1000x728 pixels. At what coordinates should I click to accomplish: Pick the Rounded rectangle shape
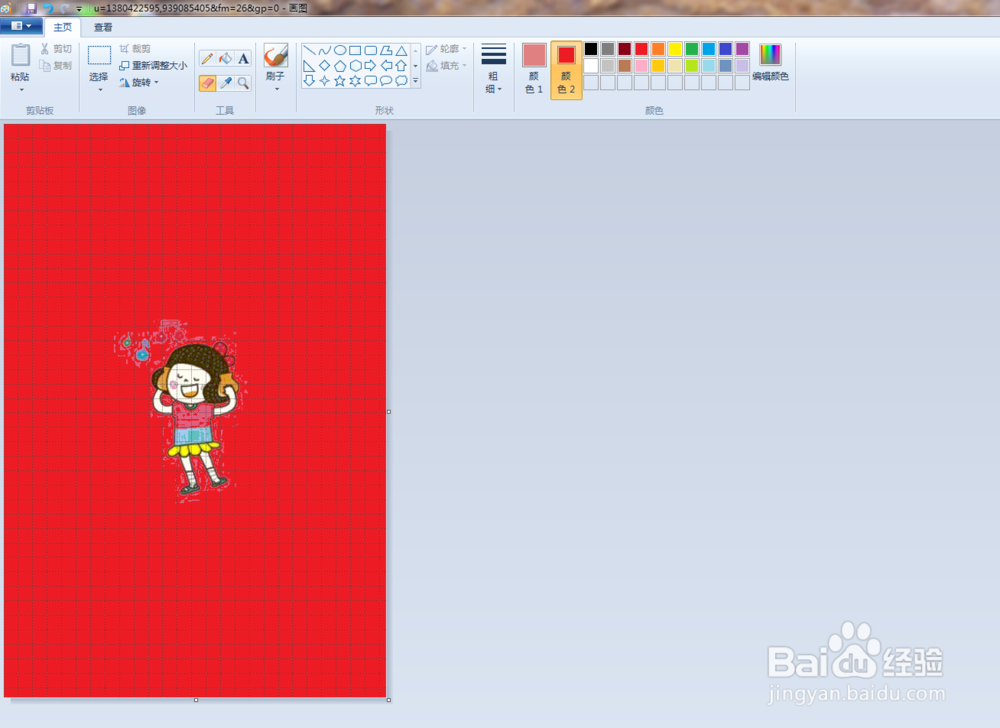pos(371,50)
